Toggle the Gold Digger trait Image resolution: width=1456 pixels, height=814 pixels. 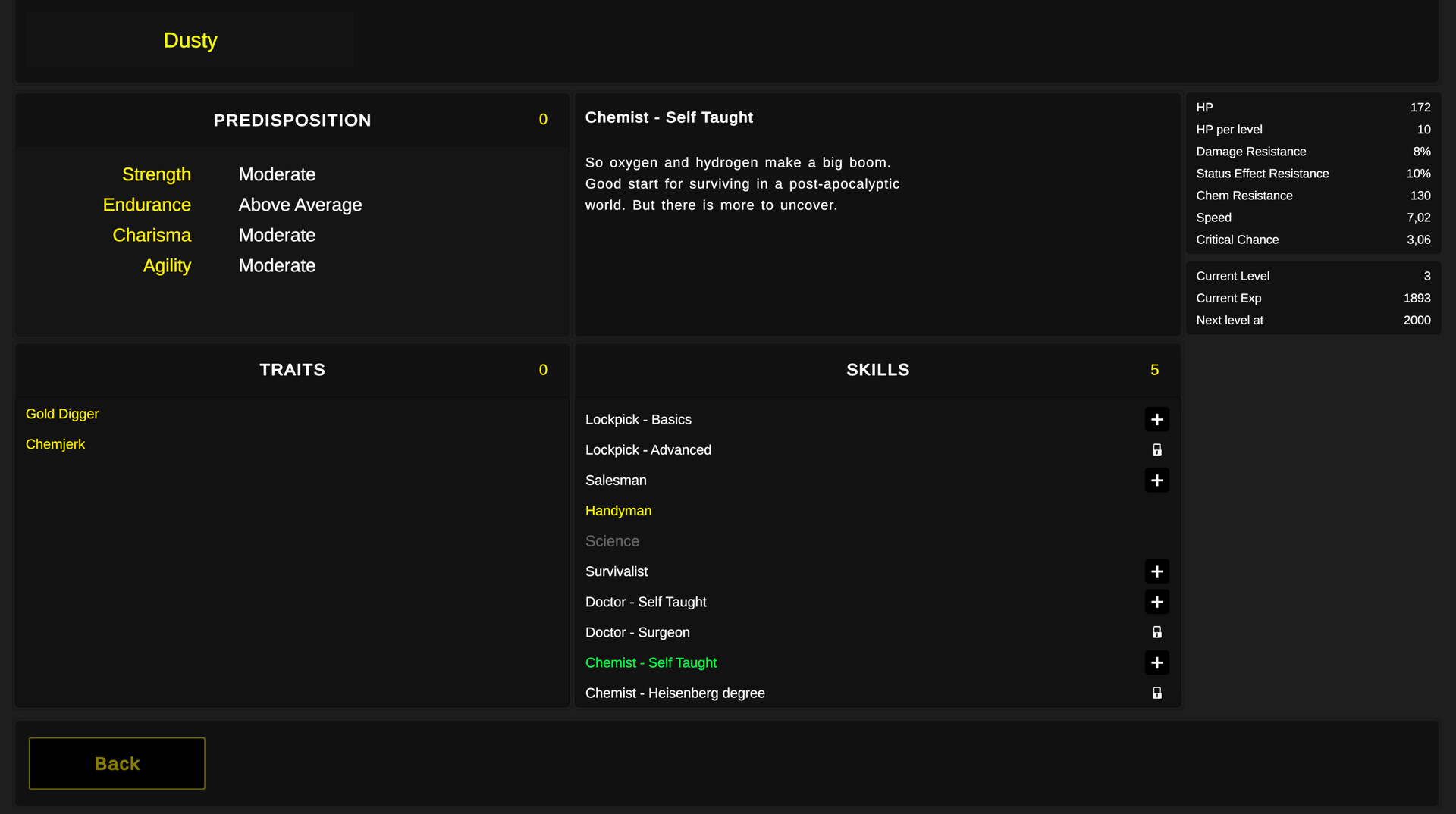pyautogui.click(x=62, y=414)
